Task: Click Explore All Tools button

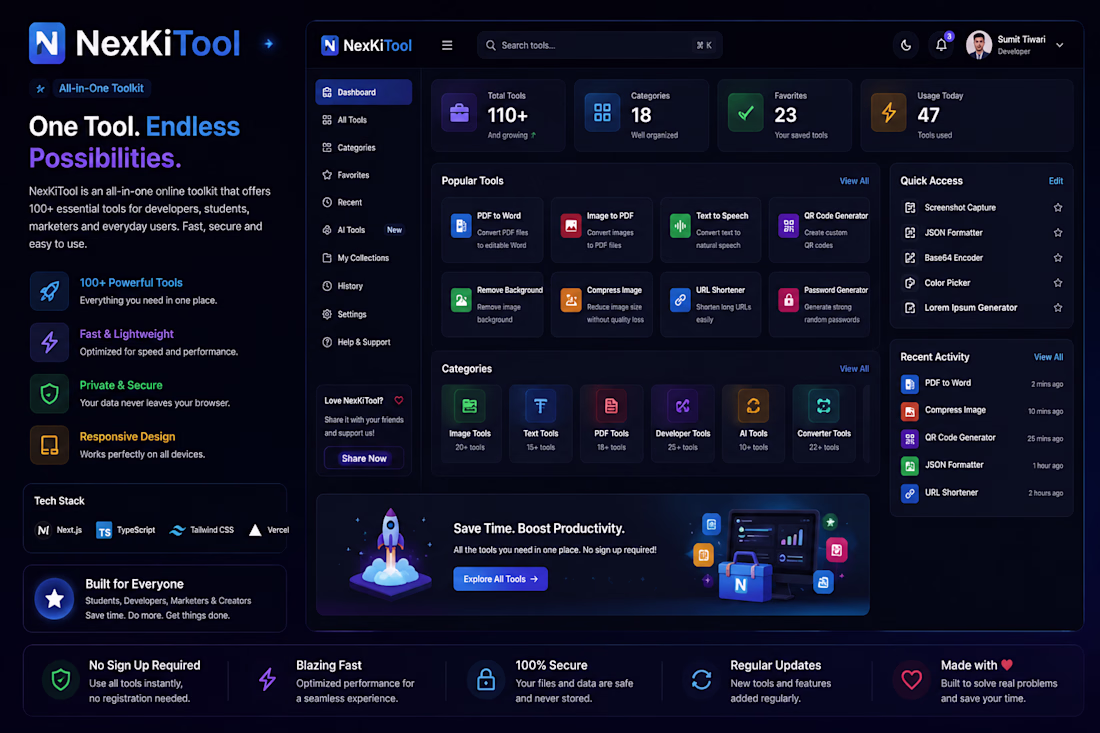Action: 500,579
